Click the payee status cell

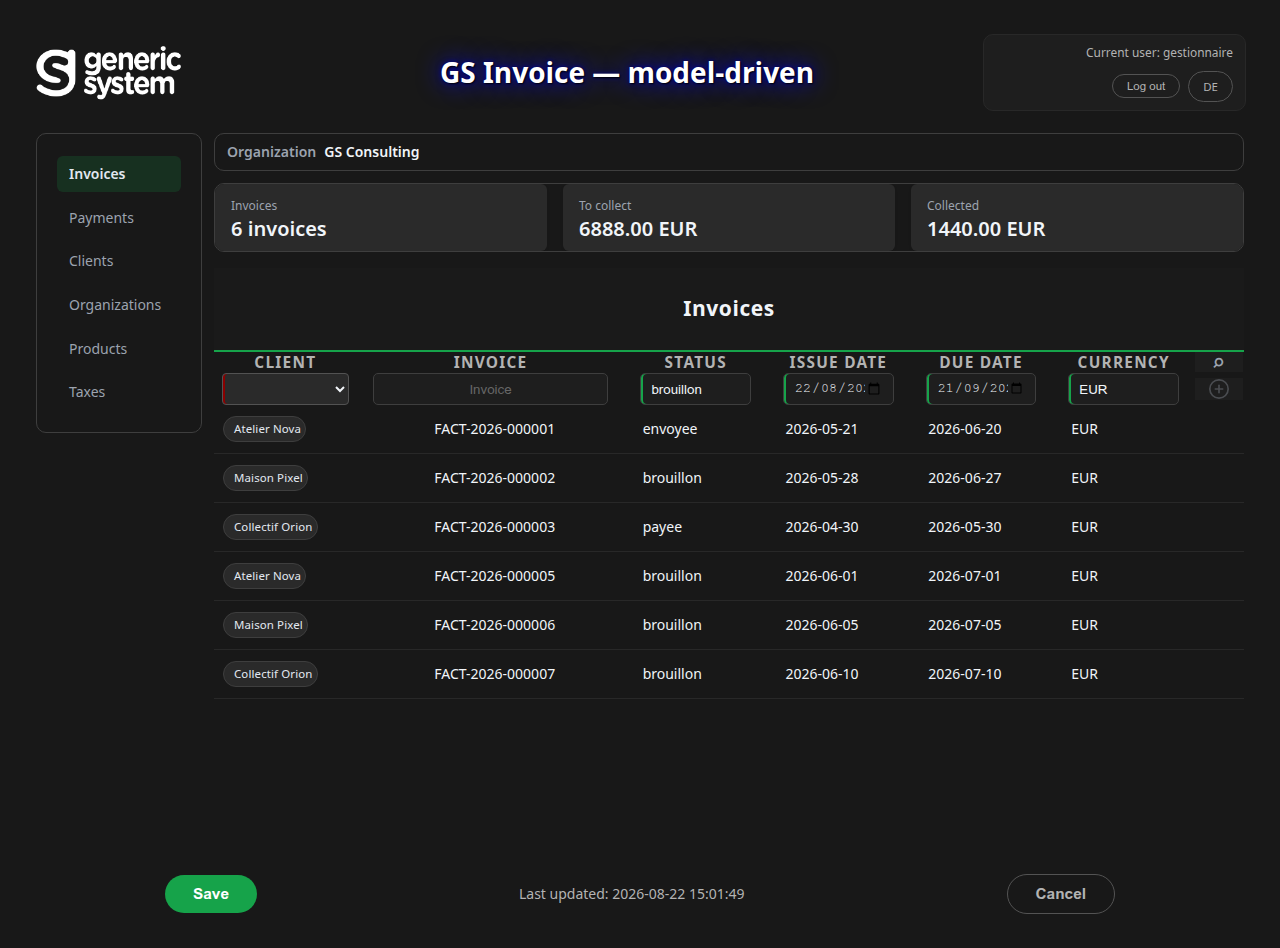pyautogui.click(x=662, y=527)
